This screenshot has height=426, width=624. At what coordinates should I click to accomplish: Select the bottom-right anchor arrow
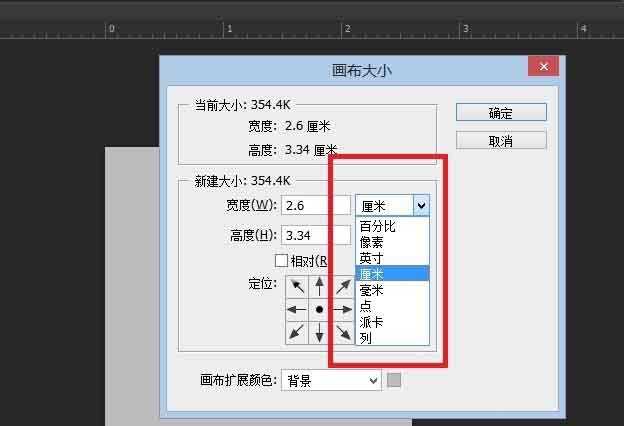coord(343,333)
